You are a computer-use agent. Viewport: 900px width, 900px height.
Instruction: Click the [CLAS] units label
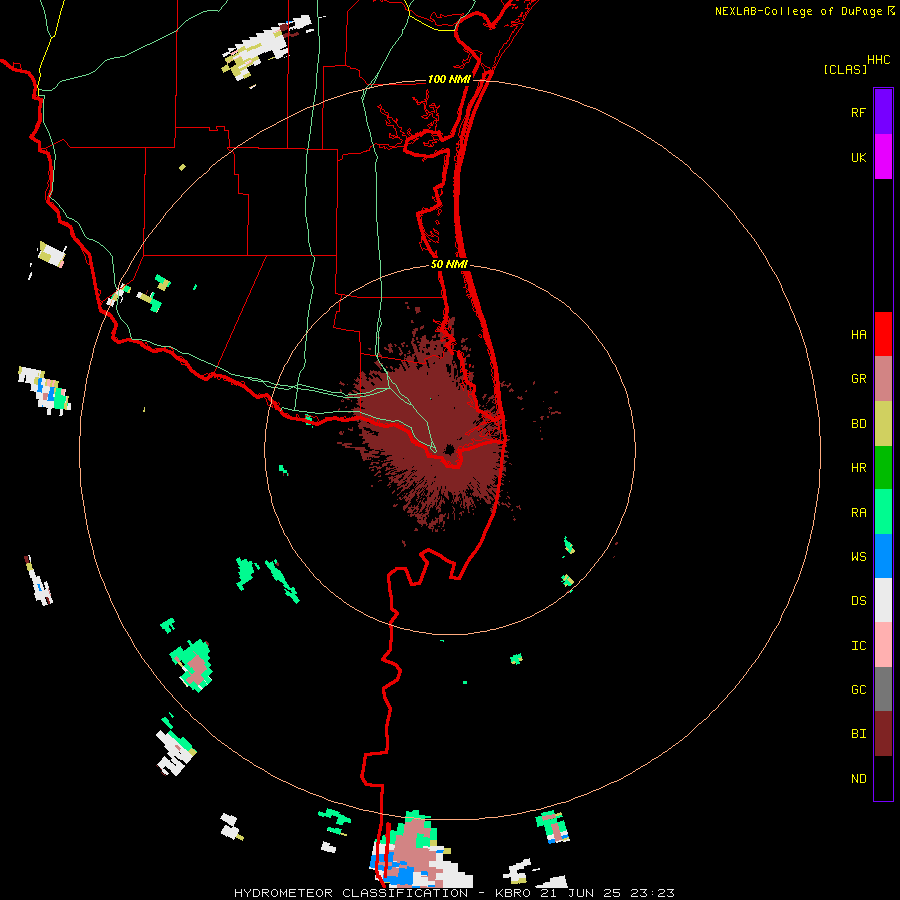845,69
